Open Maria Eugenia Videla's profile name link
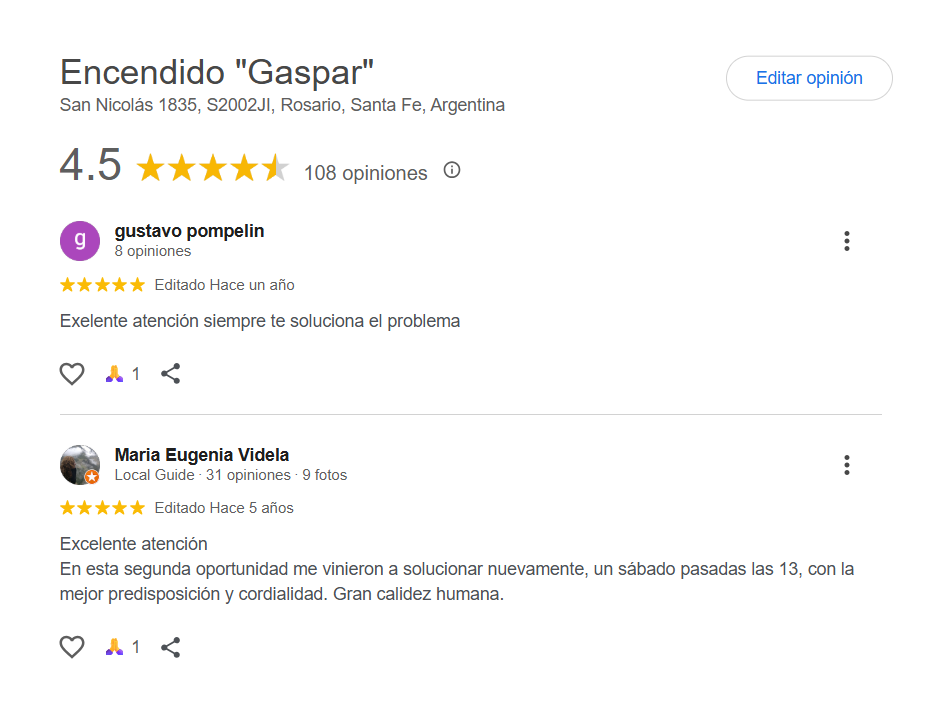The image size is (947, 723). tap(202, 455)
